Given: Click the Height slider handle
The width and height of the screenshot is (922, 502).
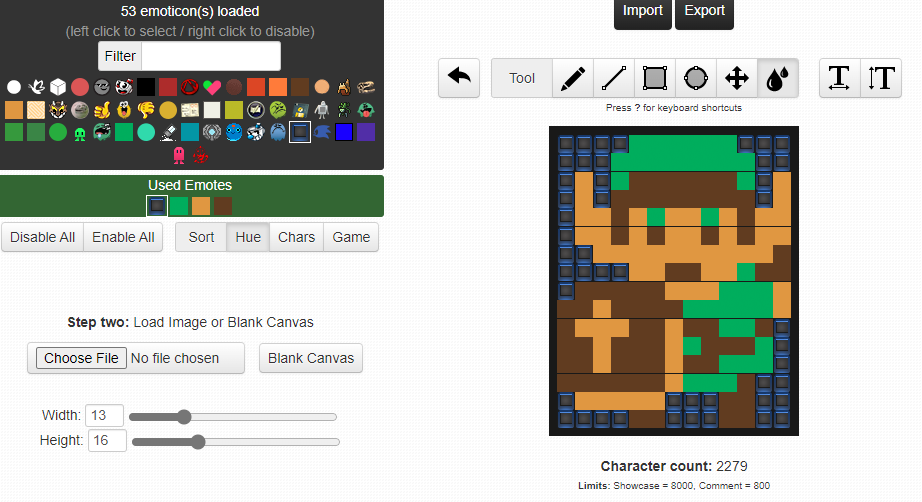Looking at the screenshot, I should [198, 441].
